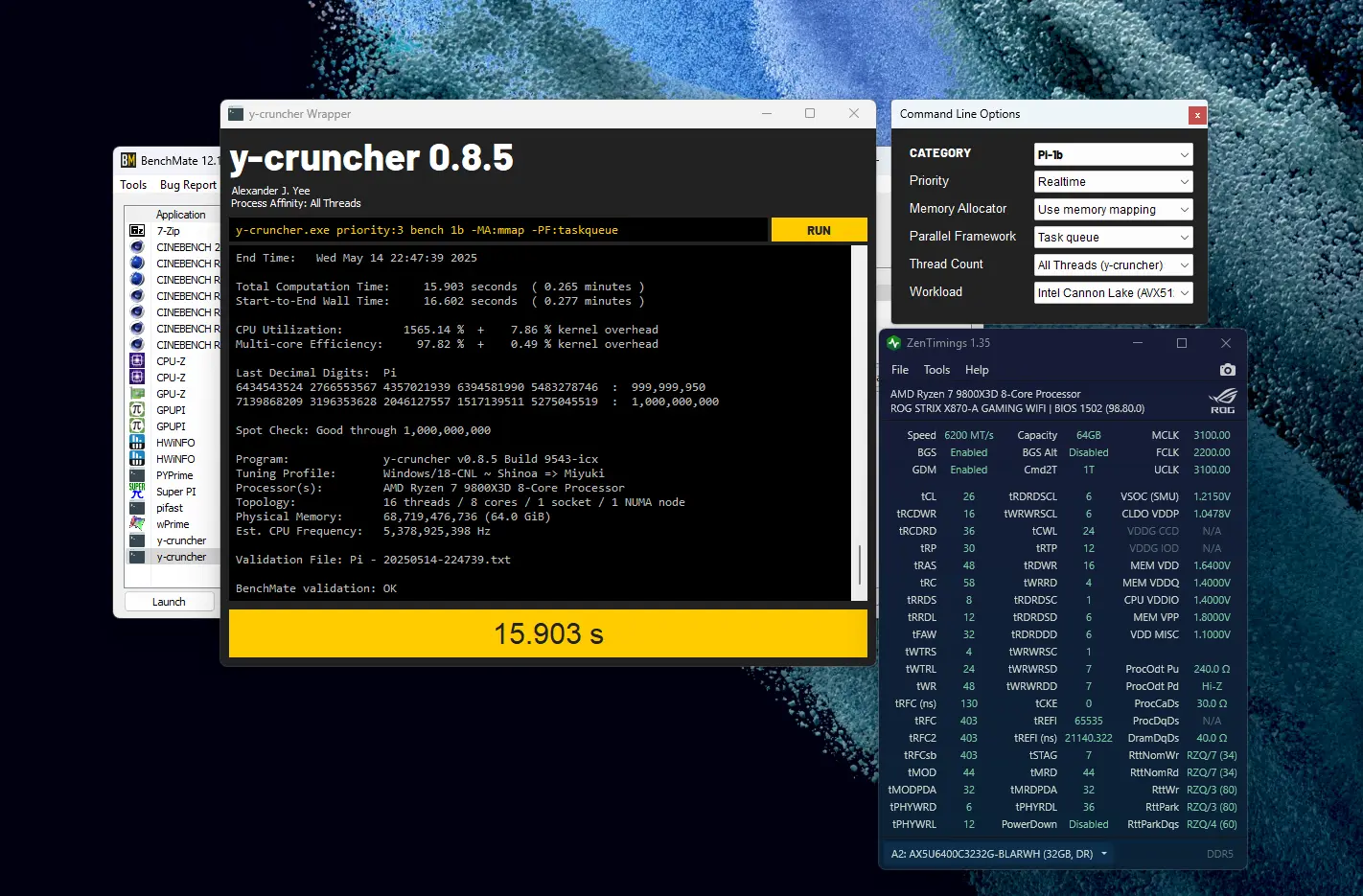The image size is (1363, 896).
Task: Click the CLDO VDDP value 1.0478V
Action: [1212, 514]
